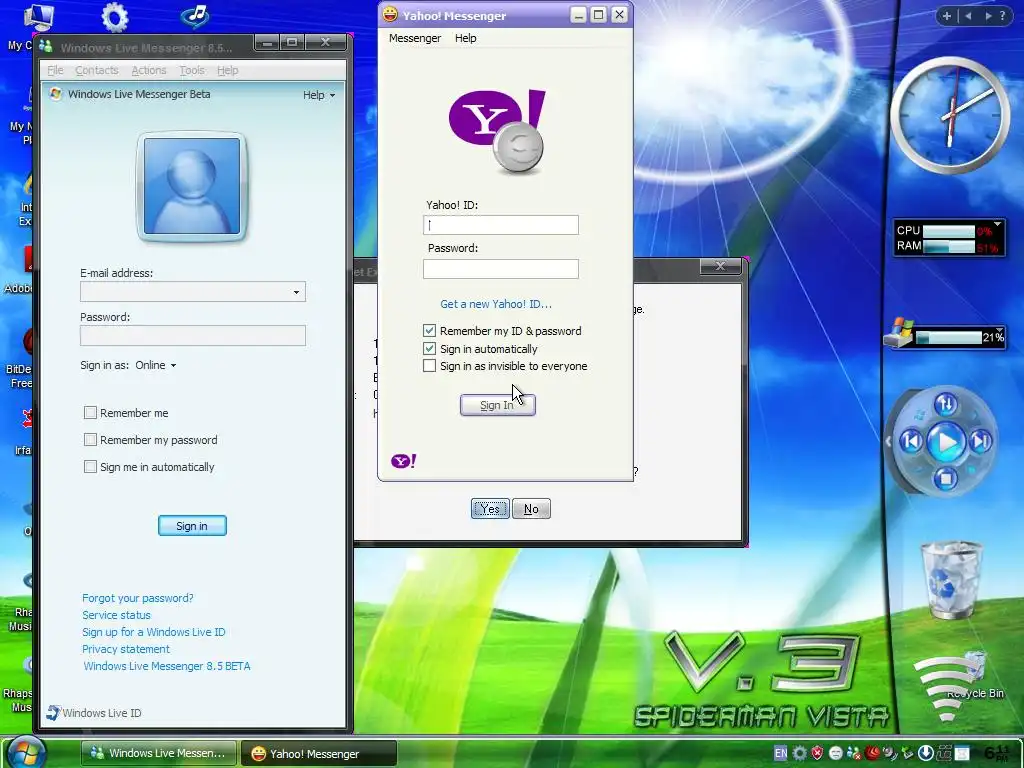Click the Windows Live Messenger title bar buddies icon

click(46, 46)
